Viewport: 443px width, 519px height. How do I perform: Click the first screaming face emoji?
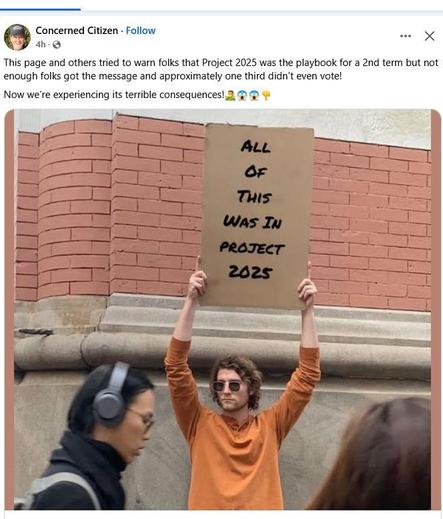tap(242, 96)
